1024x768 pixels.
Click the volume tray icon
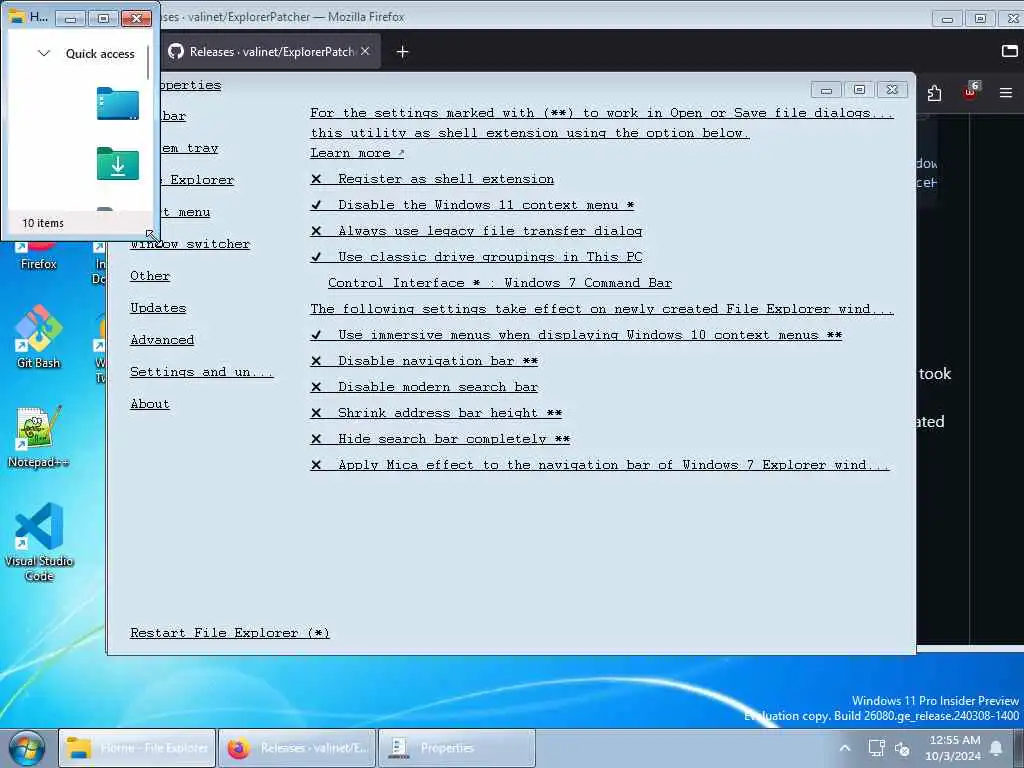pyautogui.click(x=903, y=748)
